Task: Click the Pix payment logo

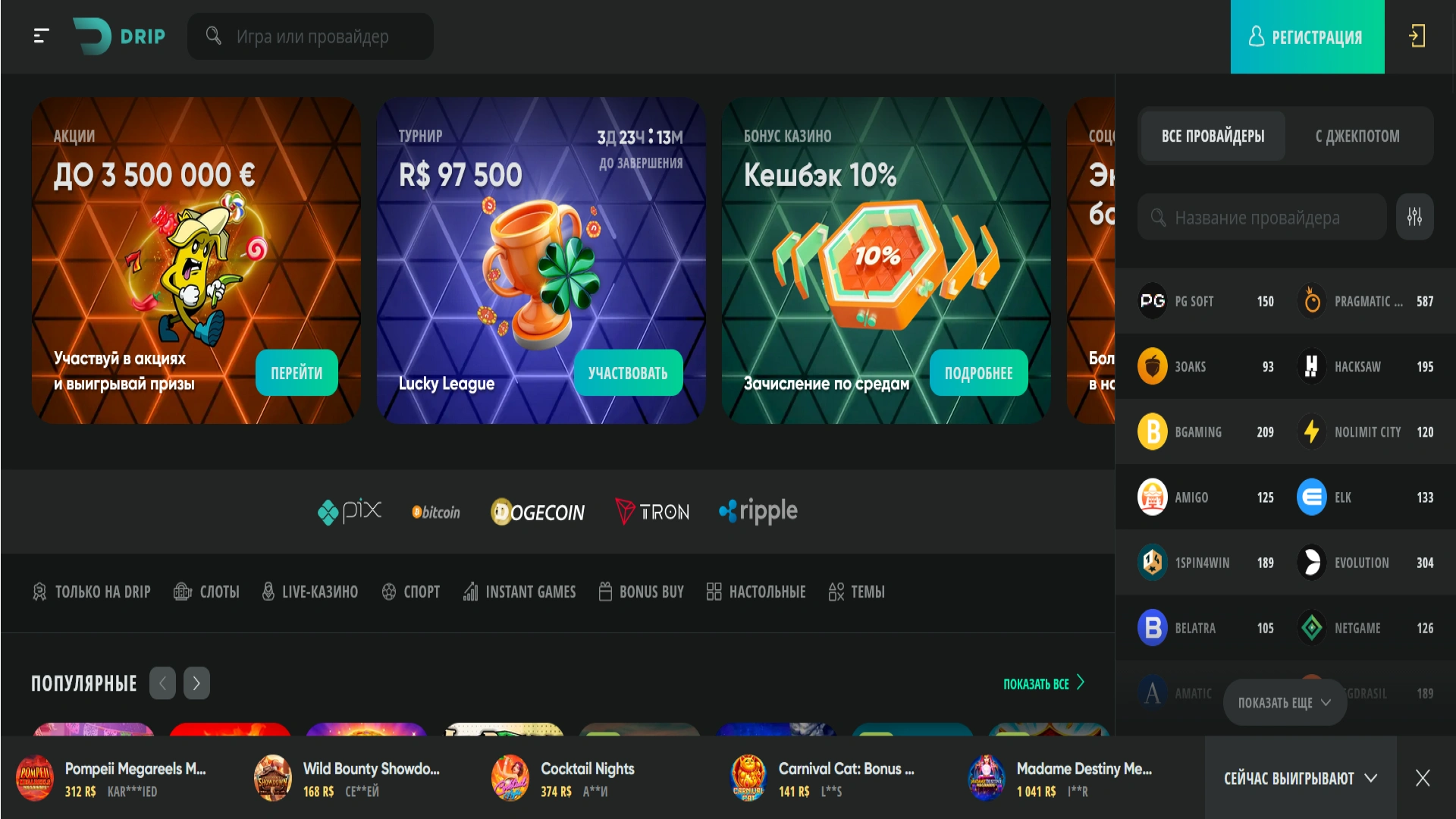Action: click(350, 512)
